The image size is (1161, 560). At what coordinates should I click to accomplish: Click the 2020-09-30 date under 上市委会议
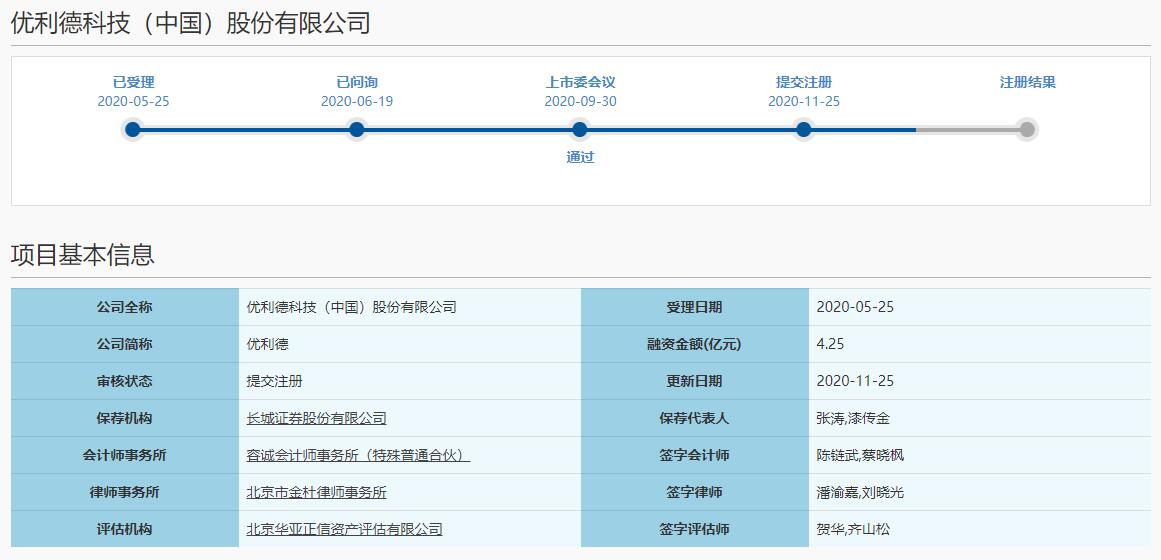[580, 101]
